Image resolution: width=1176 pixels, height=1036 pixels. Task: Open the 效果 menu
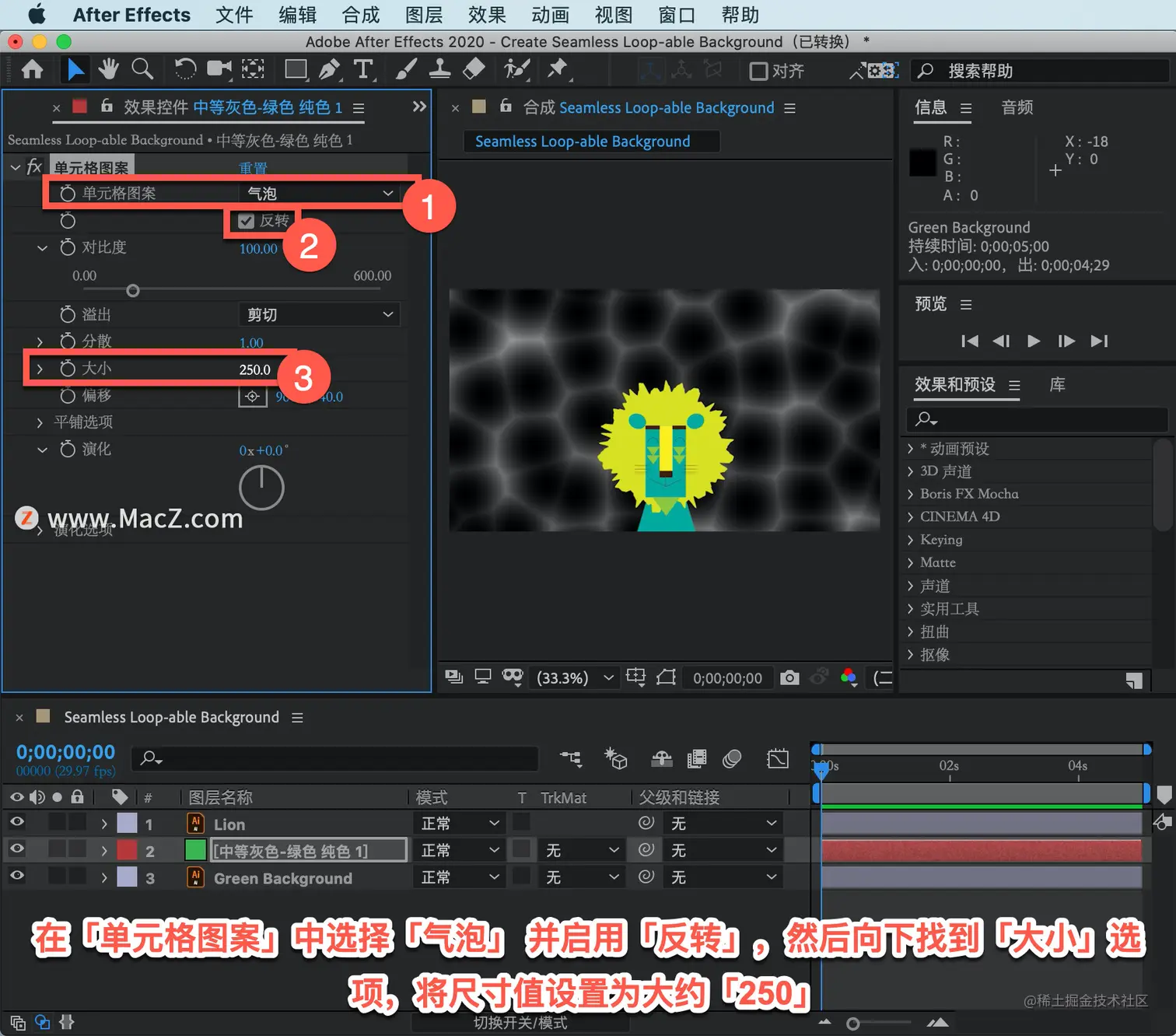coord(487,15)
